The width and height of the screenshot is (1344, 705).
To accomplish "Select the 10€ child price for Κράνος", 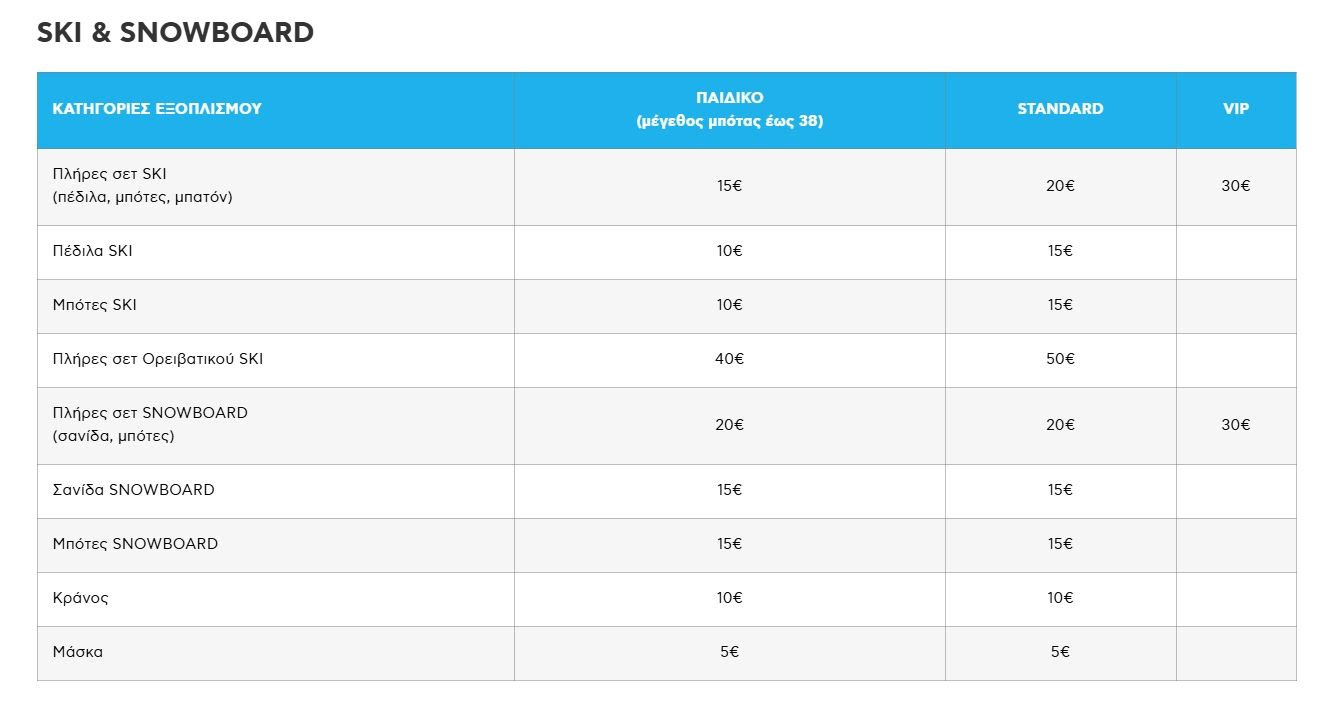I will coord(730,598).
